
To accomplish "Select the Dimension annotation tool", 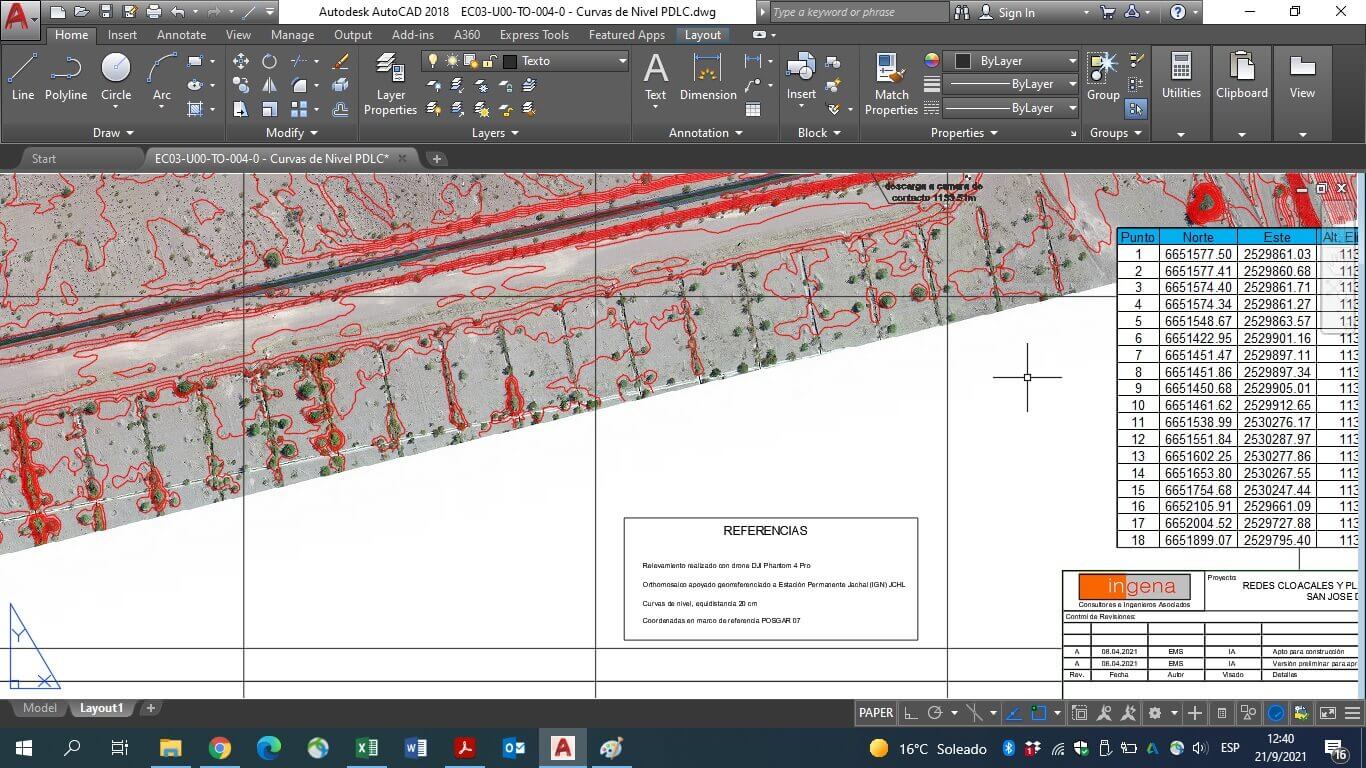I will (x=708, y=77).
